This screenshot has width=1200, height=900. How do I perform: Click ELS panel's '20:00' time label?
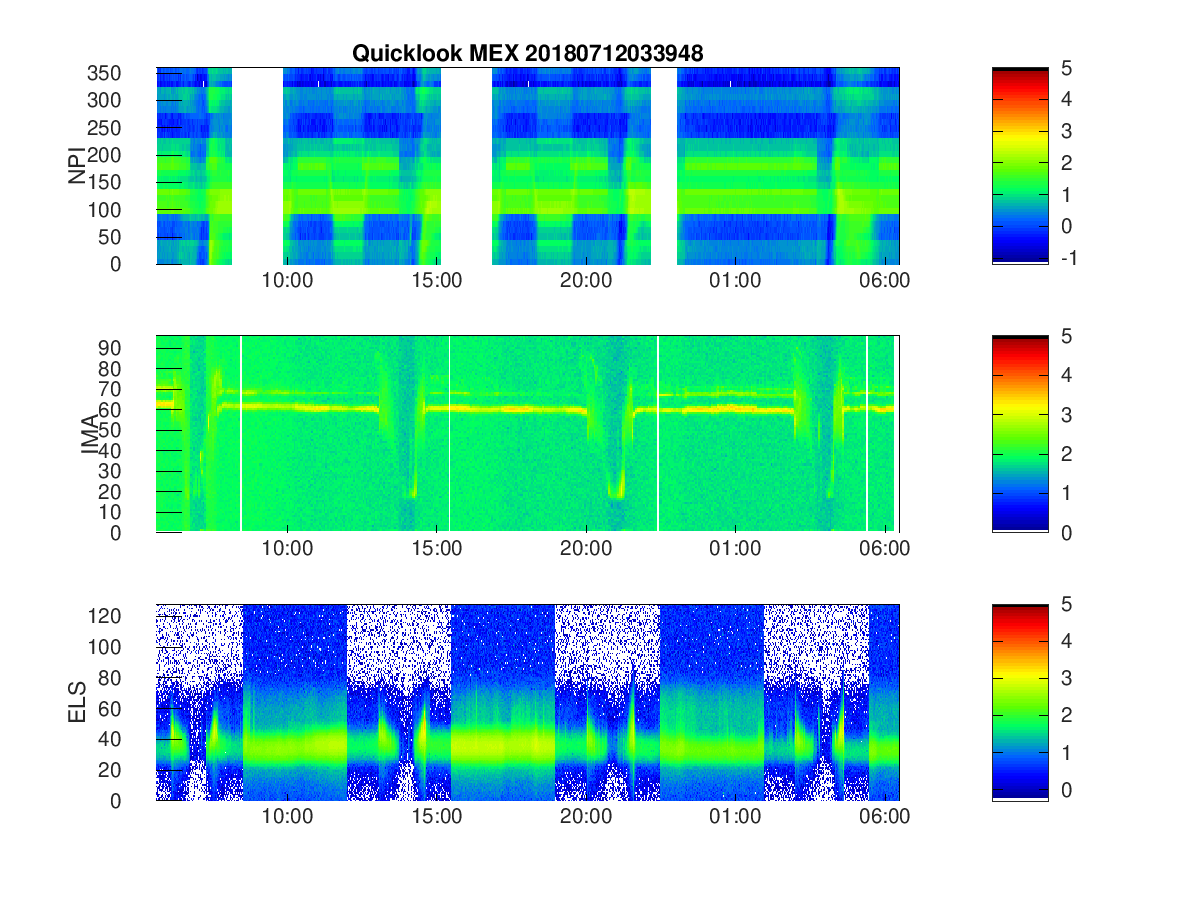[586, 817]
